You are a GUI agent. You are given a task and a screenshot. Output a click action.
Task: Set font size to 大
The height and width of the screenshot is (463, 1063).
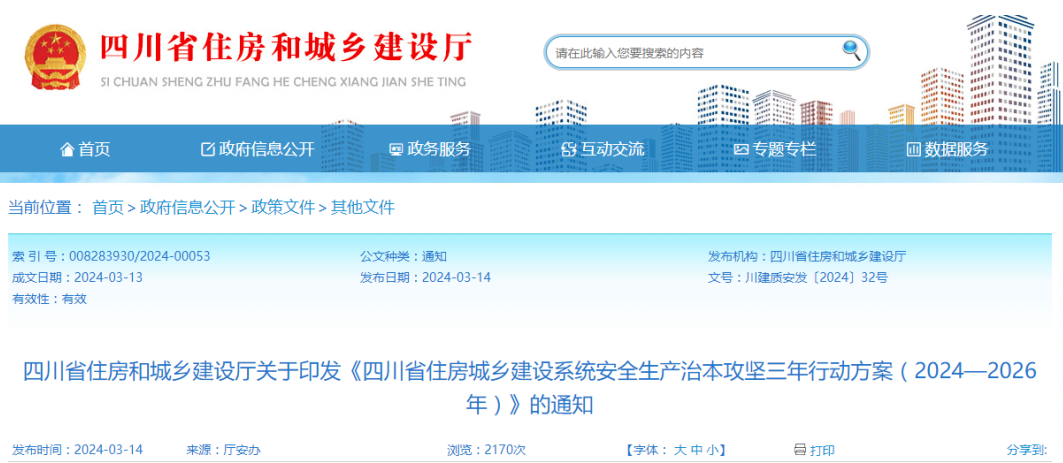tap(680, 450)
